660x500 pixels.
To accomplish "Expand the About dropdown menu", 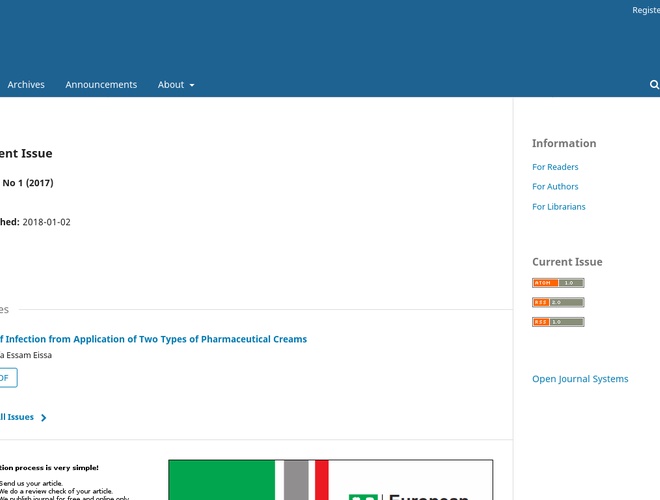I will tap(176, 85).
